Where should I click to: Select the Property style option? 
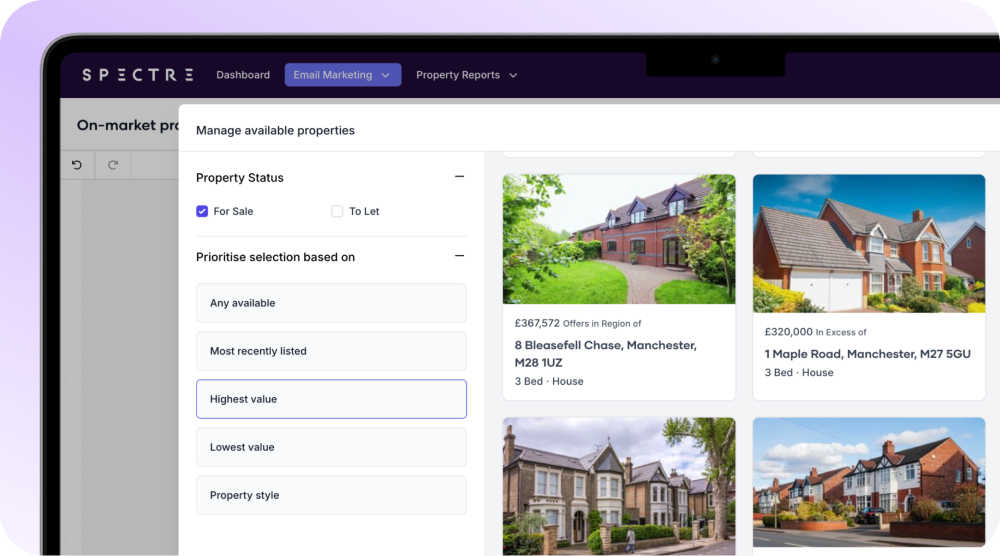(x=331, y=495)
